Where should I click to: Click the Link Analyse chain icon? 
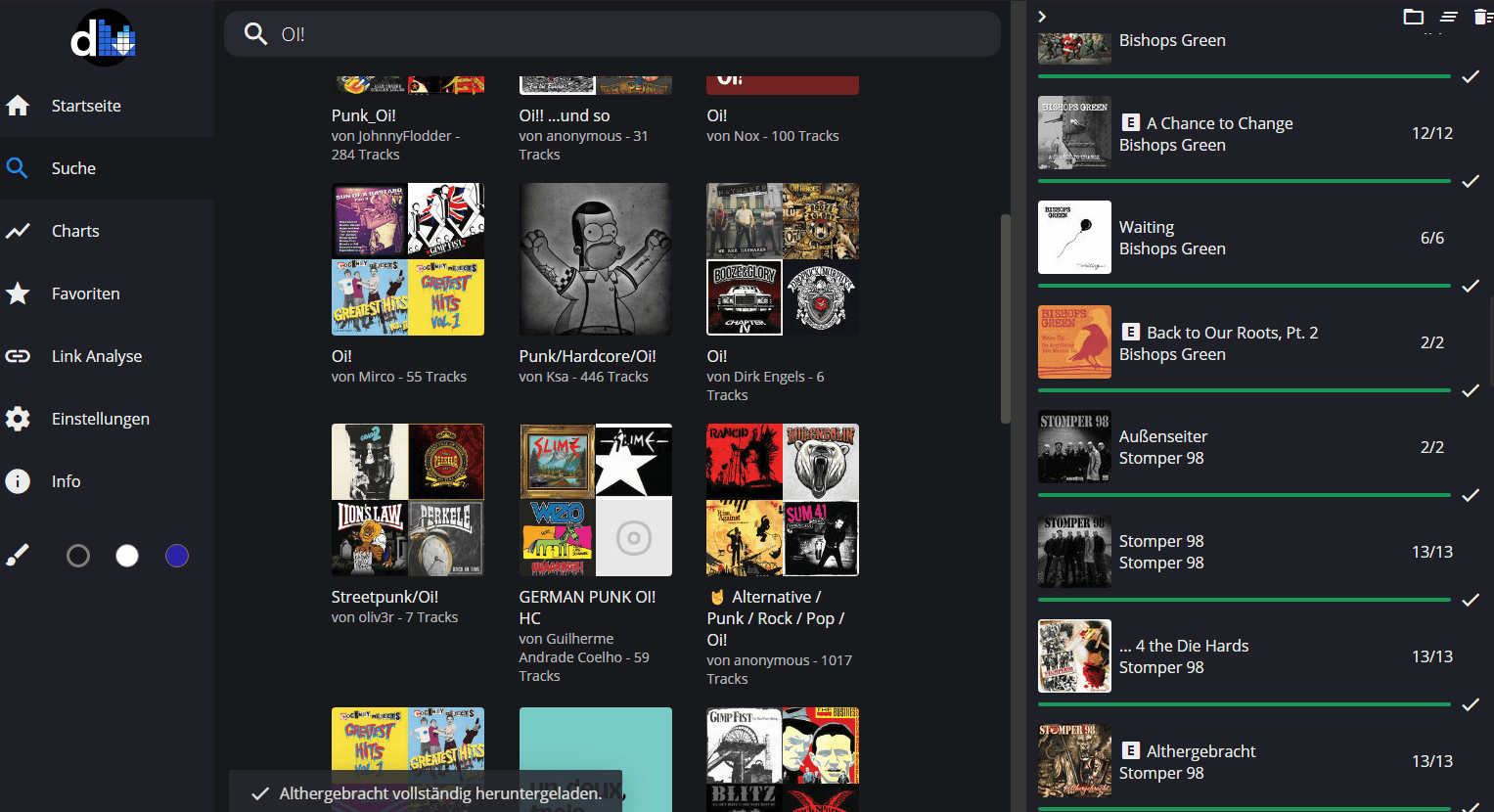pos(18,356)
